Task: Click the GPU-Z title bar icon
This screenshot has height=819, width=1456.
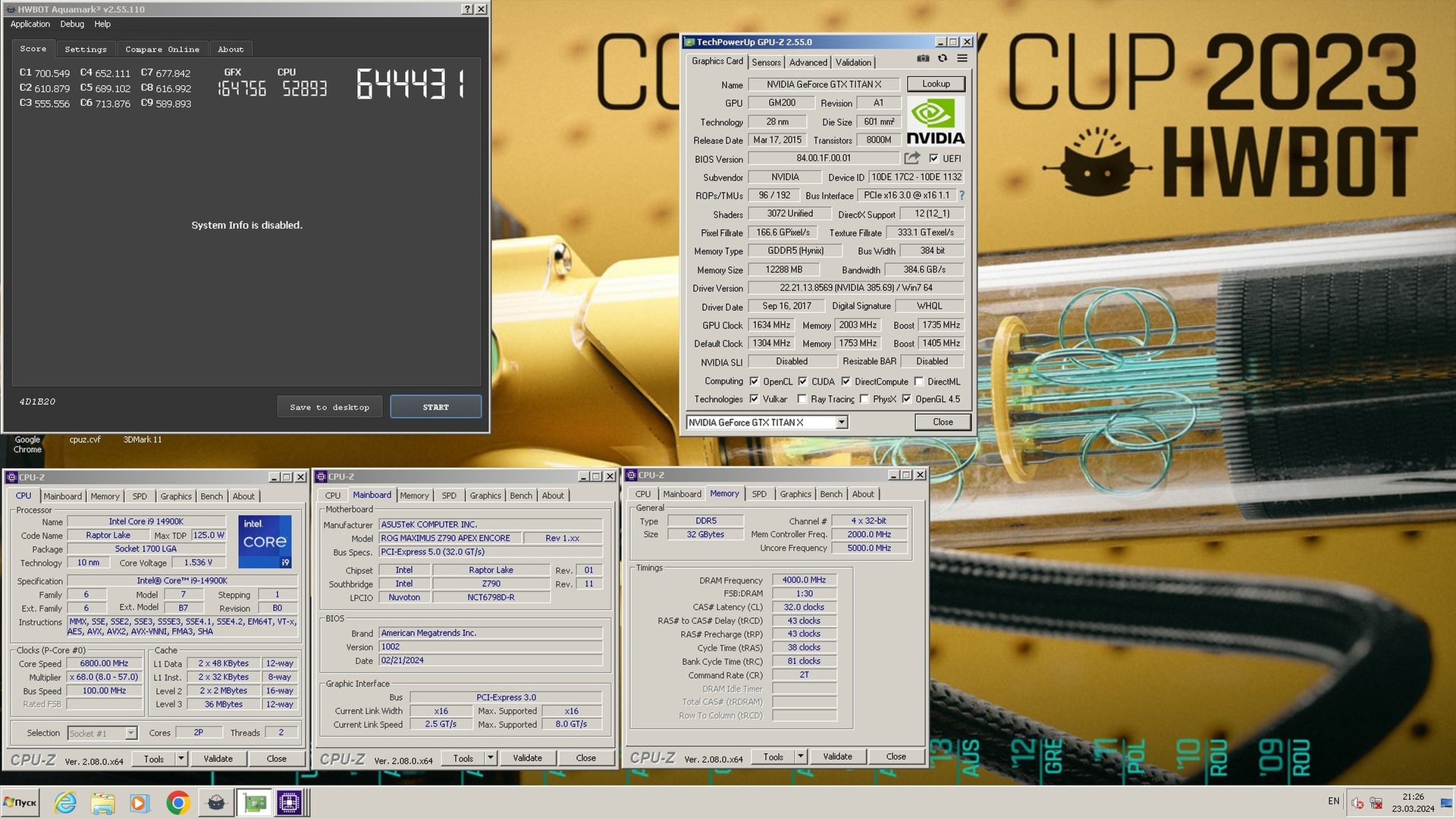Action: 689,42
